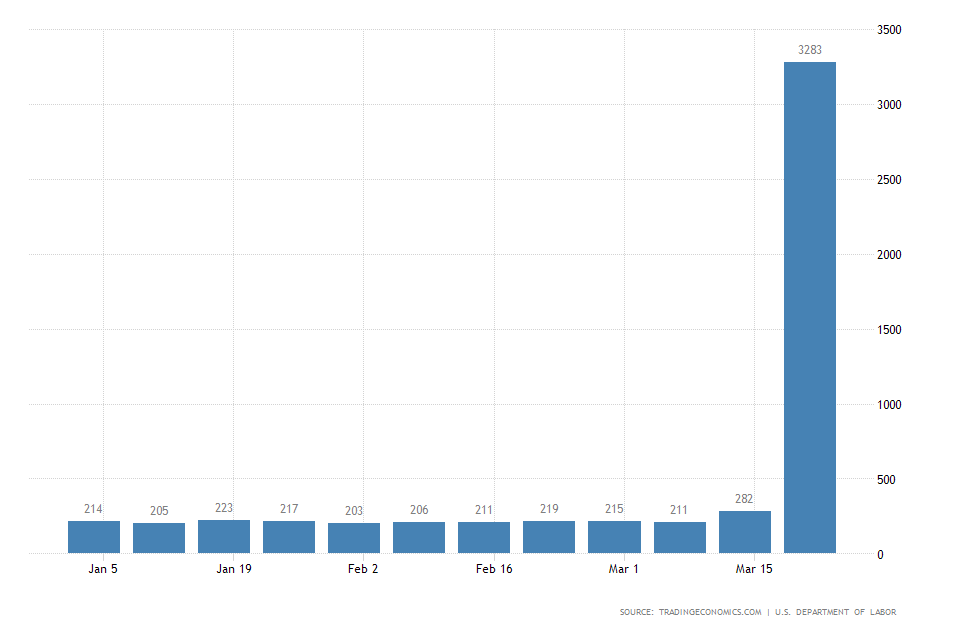The height and width of the screenshot is (636, 954).
Task: Select the bar valued 282
Action: point(745,533)
